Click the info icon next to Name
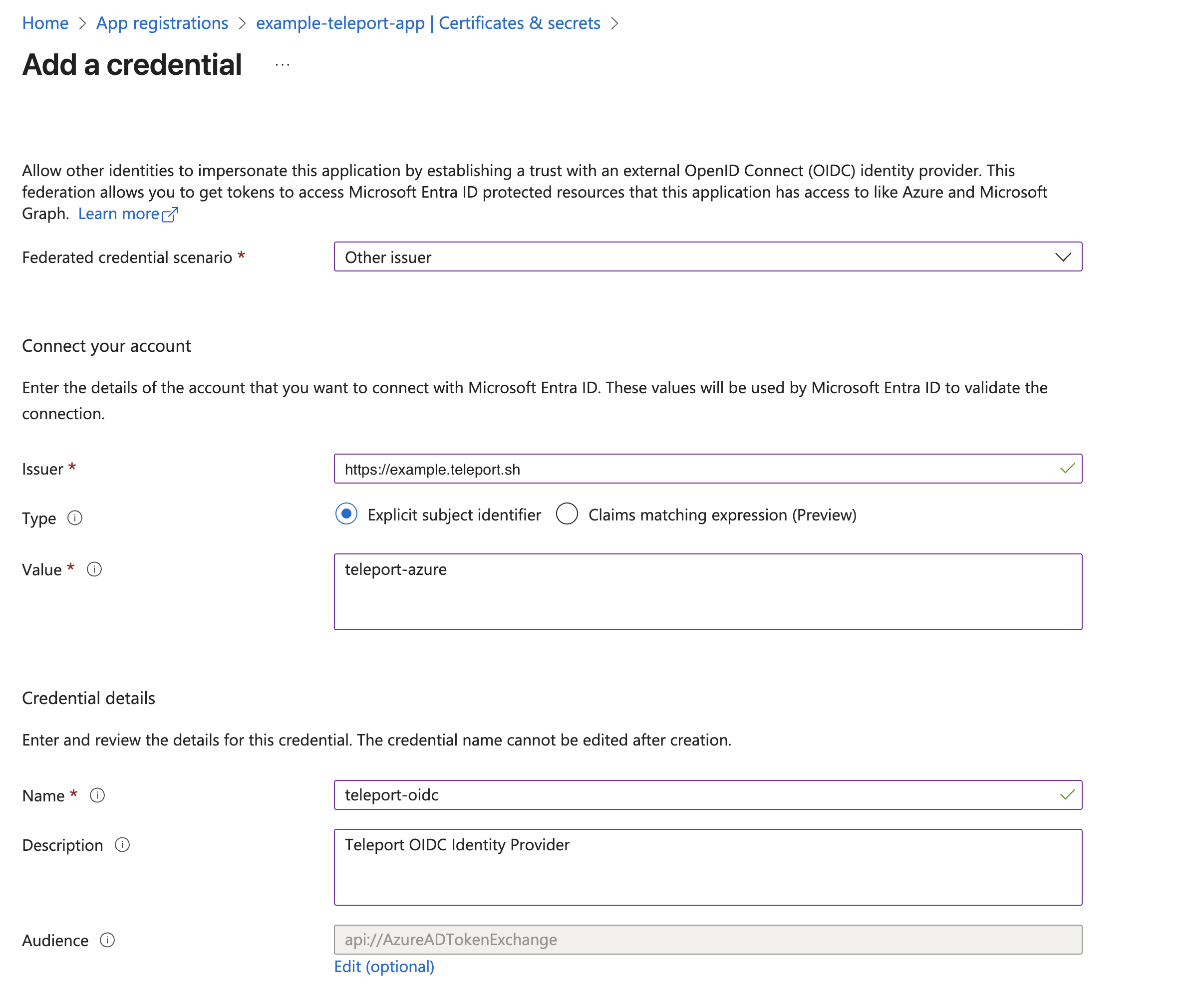The height and width of the screenshot is (1008, 1191). point(98,795)
